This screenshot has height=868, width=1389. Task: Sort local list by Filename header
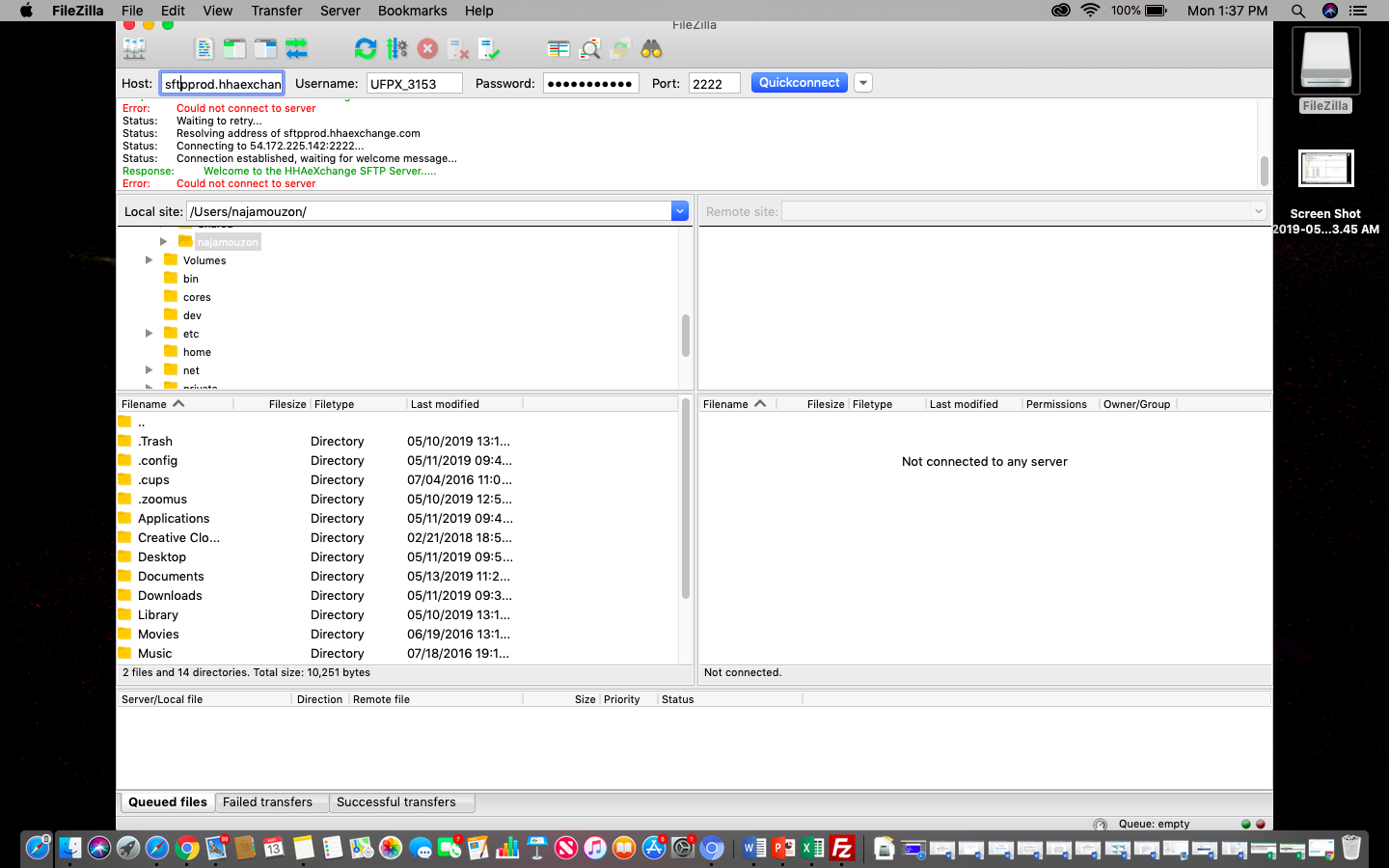coord(175,404)
